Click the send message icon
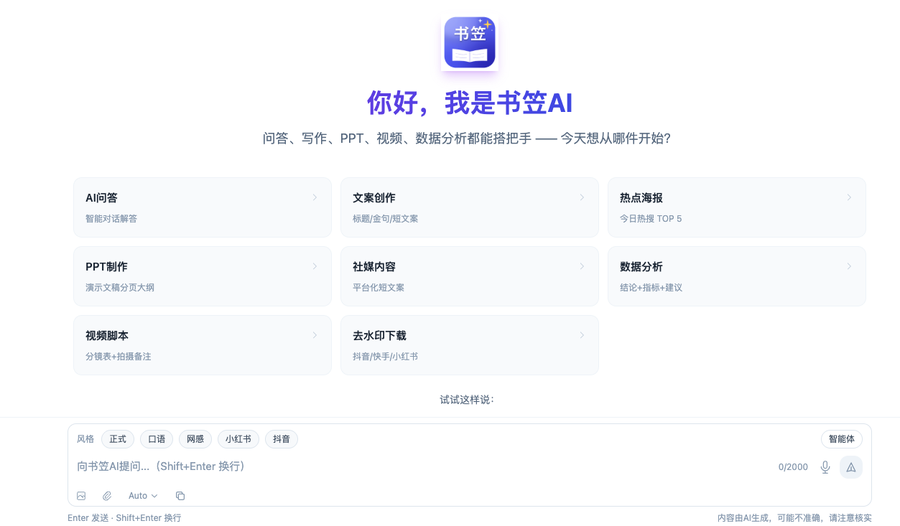This screenshot has height=526, width=900. (x=851, y=467)
